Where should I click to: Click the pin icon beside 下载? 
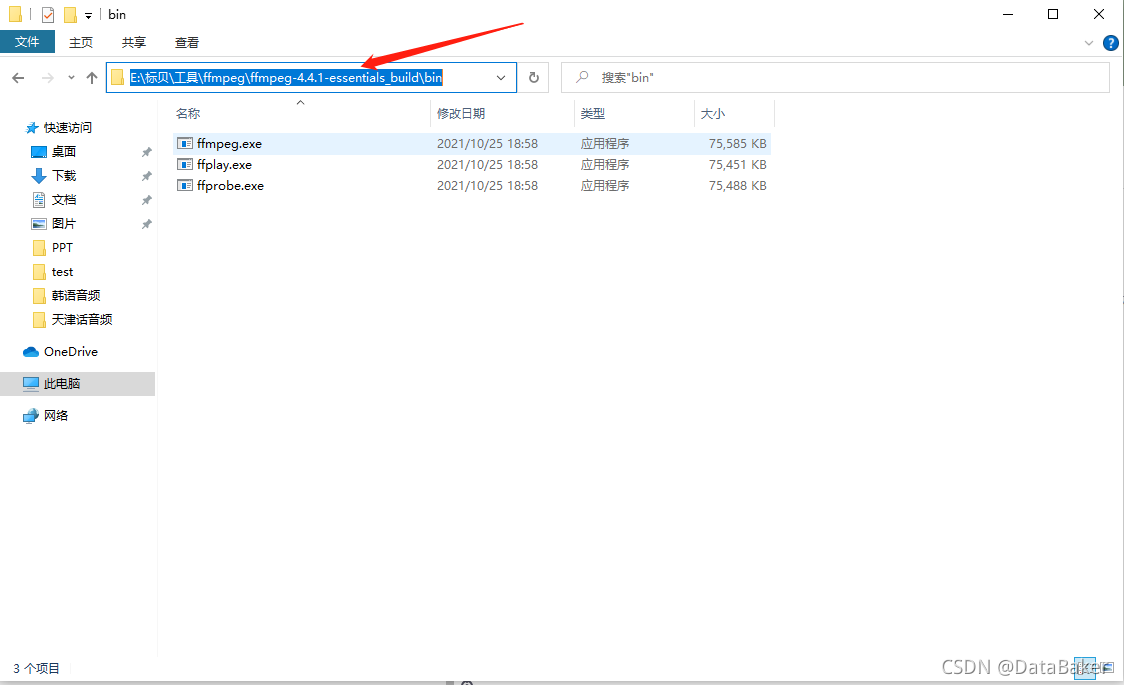[147, 176]
